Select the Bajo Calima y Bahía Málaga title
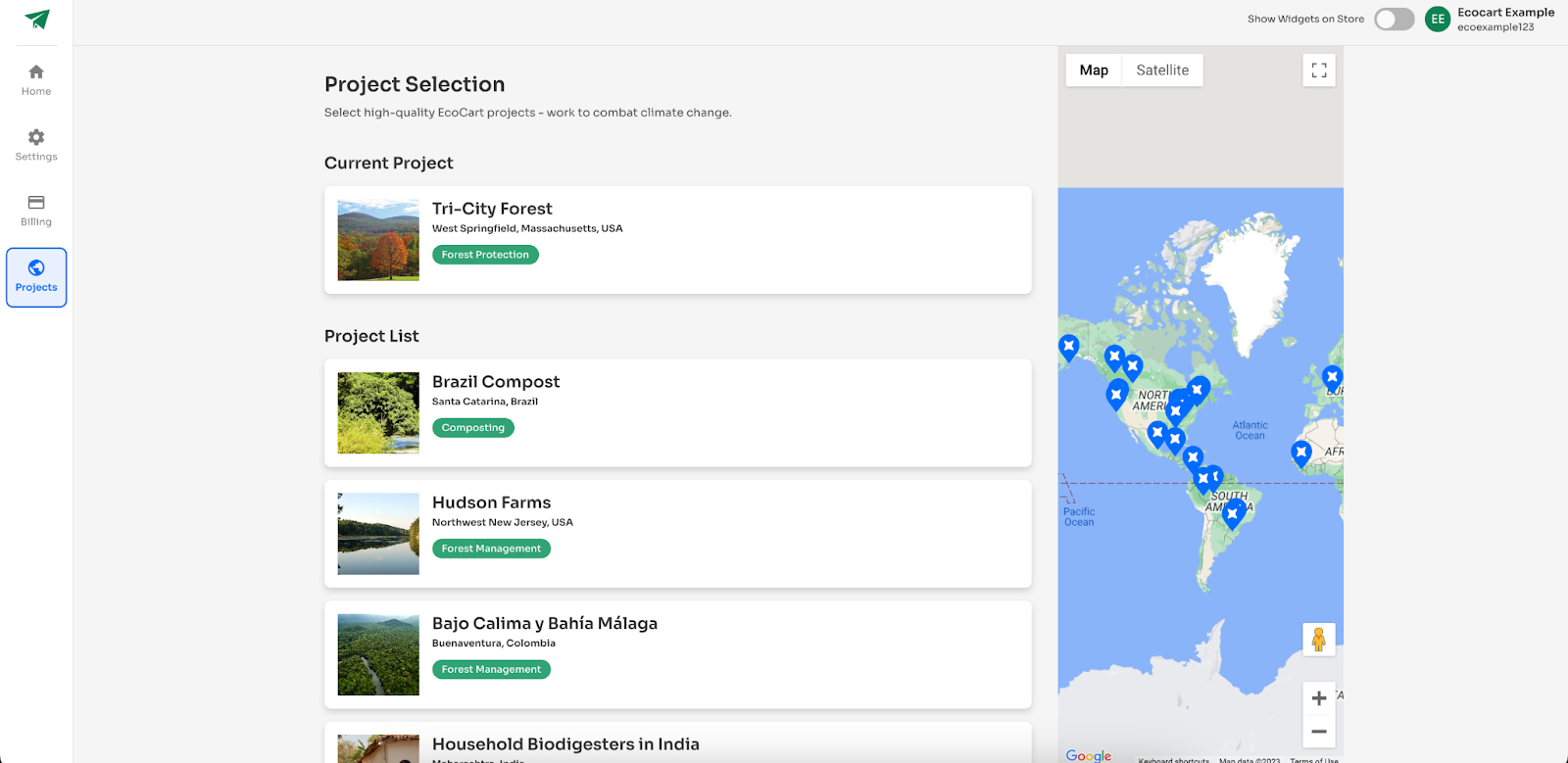1568x763 pixels. pos(545,624)
